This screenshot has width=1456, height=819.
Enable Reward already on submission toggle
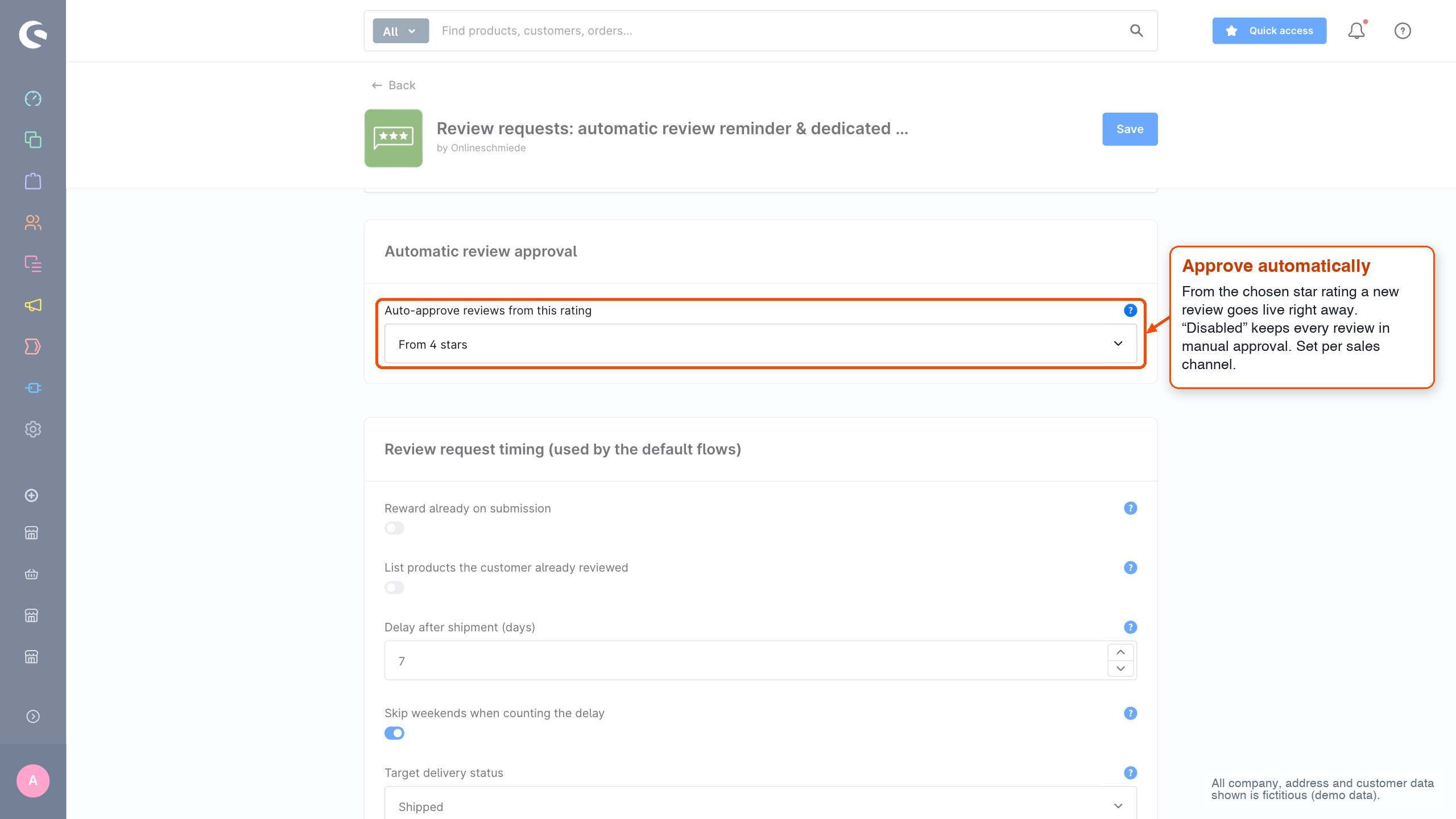coord(394,528)
